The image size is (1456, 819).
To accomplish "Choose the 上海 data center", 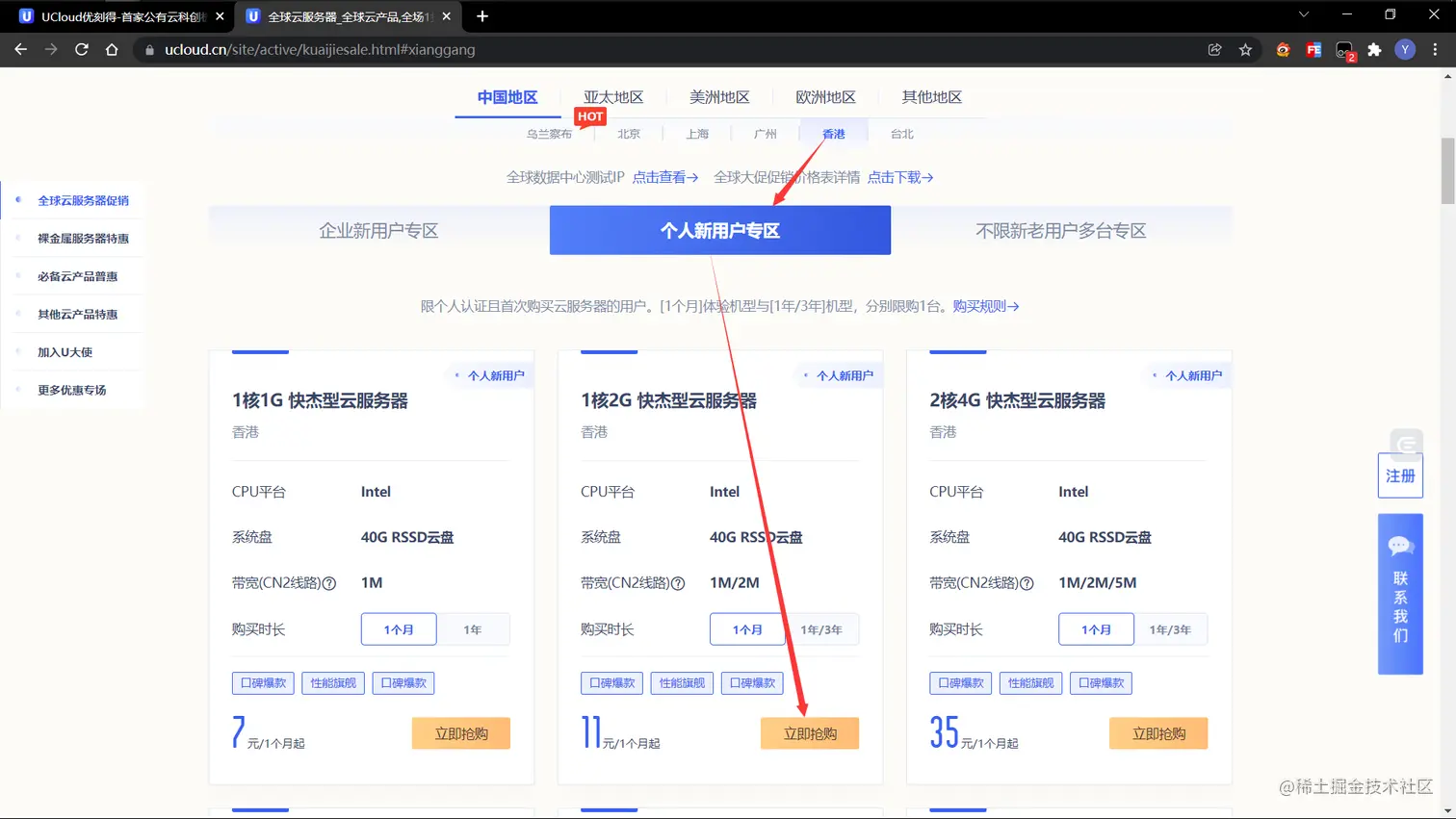I will click(697, 134).
